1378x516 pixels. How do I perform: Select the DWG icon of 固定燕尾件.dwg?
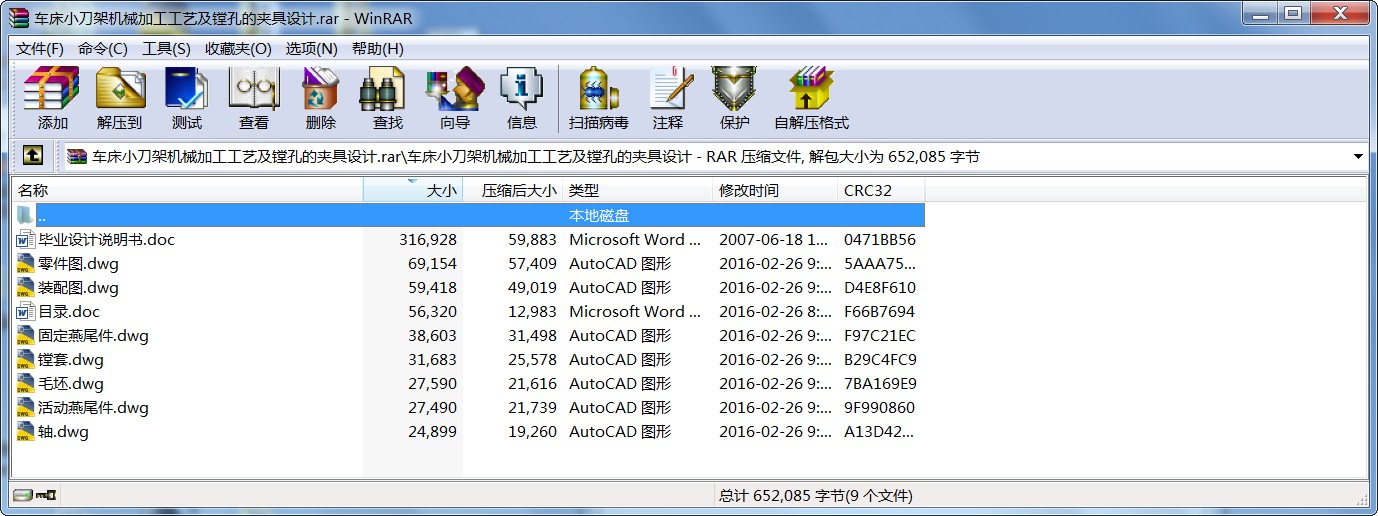[26, 336]
